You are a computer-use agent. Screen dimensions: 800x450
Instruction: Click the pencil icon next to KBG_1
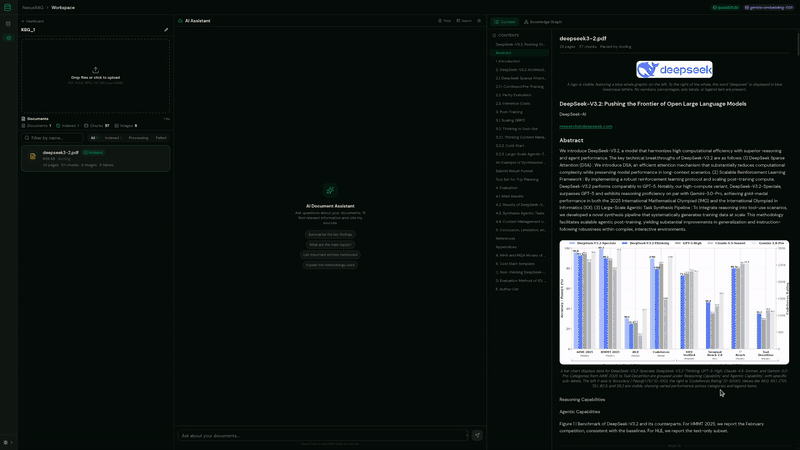click(166, 30)
